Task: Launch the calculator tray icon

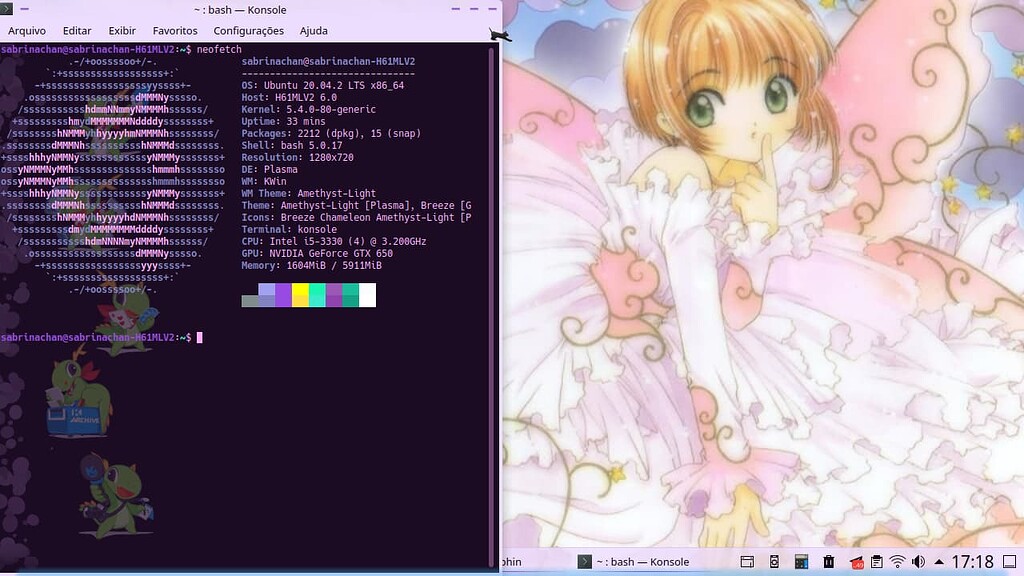Action: tap(801, 562)
